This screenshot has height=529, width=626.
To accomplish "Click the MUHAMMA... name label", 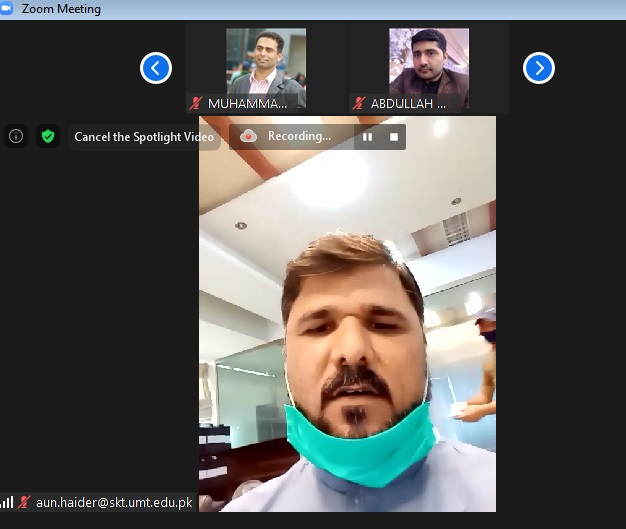I will (247, 103).
